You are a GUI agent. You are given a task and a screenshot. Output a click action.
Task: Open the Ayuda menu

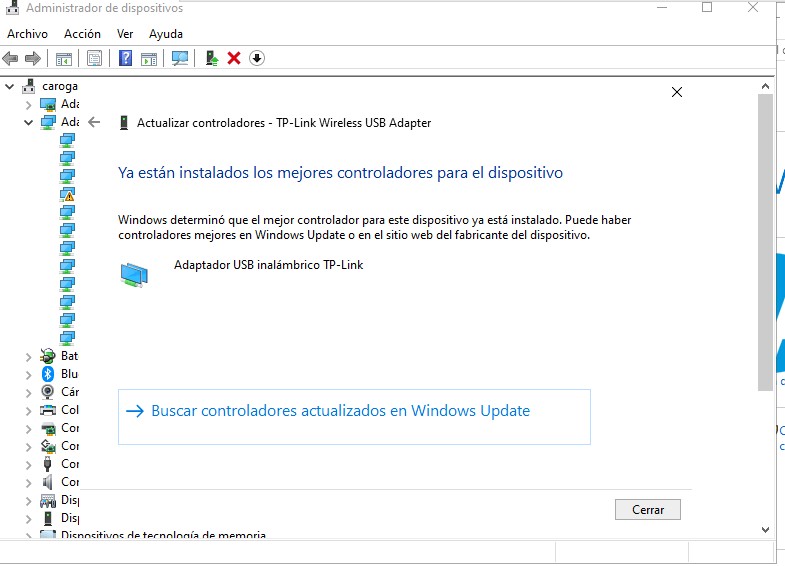[x=166, y=34]
